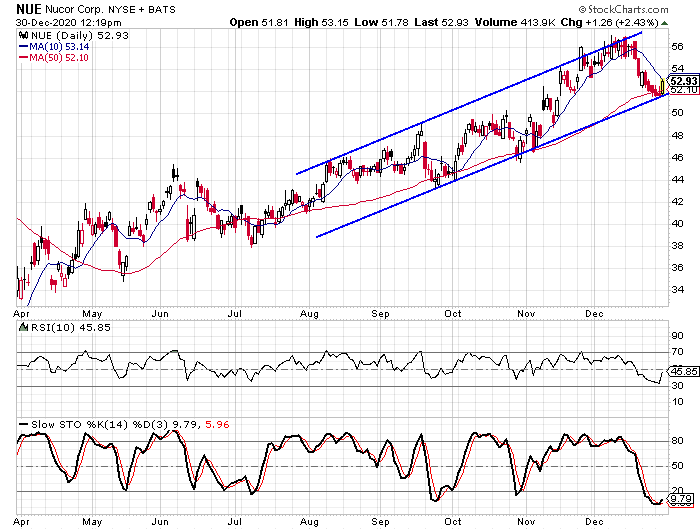Click the Chg +1.26 (+2.43%) value
The image size is (700, 530).
click(610, 22)
